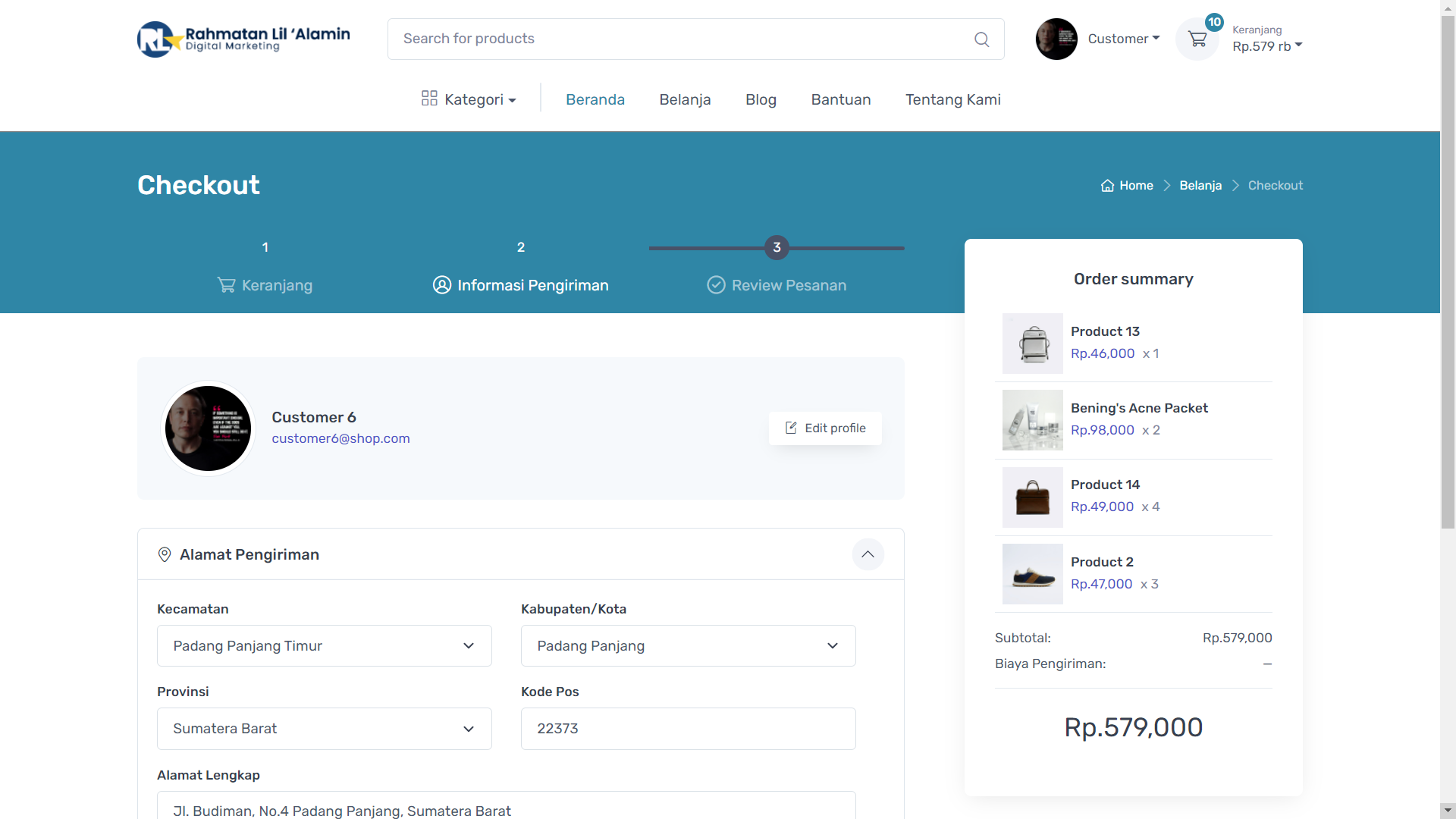Expand the Customer account menu
The height and width of the screenshot is (819, 1456).
(1124, 39)
